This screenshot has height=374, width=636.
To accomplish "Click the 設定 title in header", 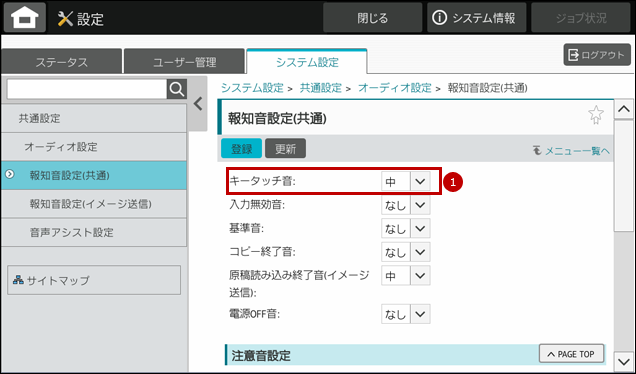I will (90, 19).
